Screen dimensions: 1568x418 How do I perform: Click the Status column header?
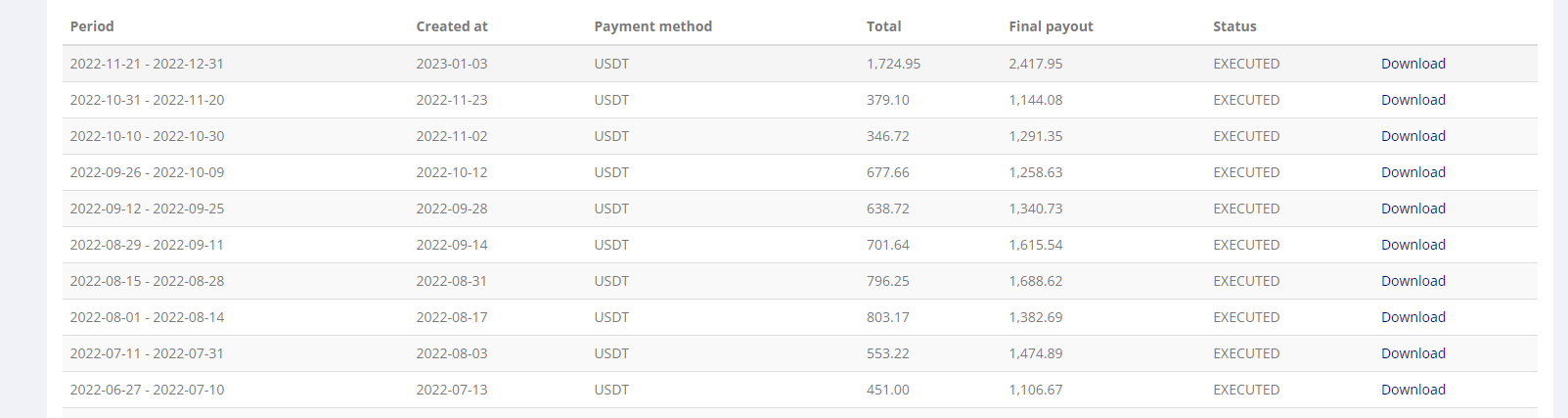tap(1234, 26)
